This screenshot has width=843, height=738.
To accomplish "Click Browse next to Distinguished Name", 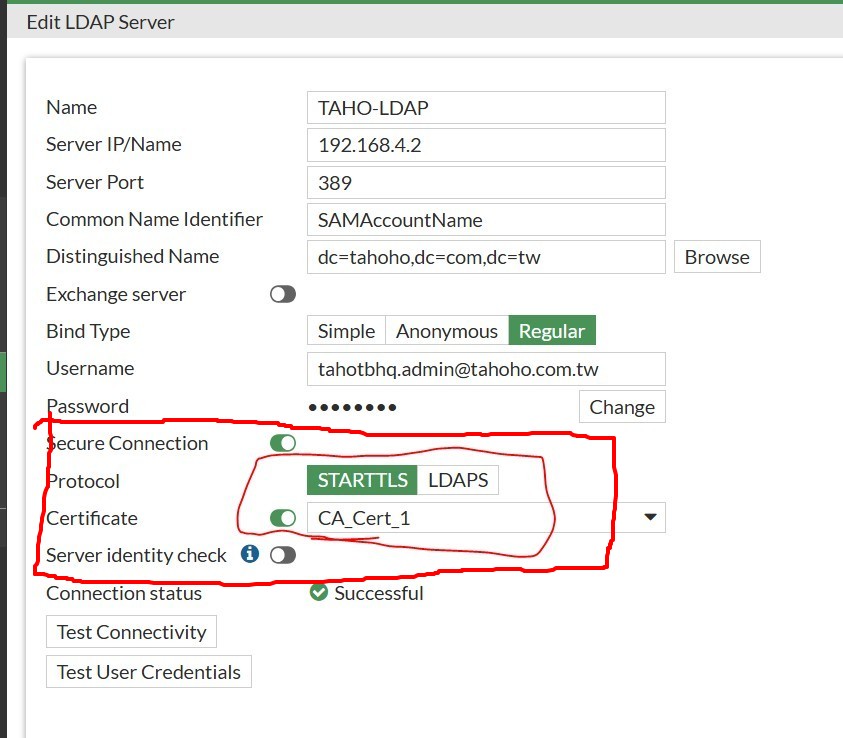I will [717, 257].
